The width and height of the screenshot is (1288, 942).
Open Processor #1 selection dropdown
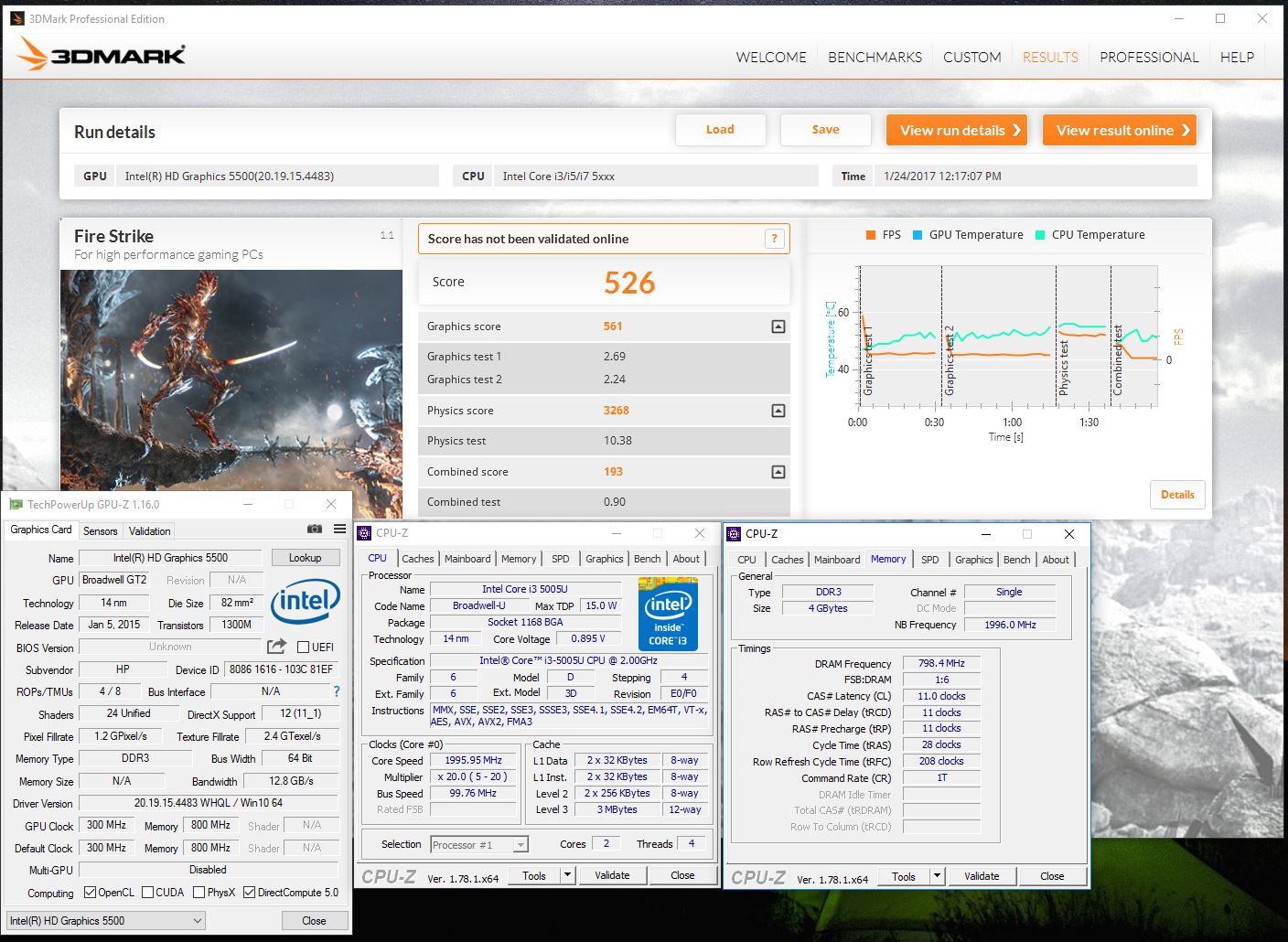tap(479, 845)
